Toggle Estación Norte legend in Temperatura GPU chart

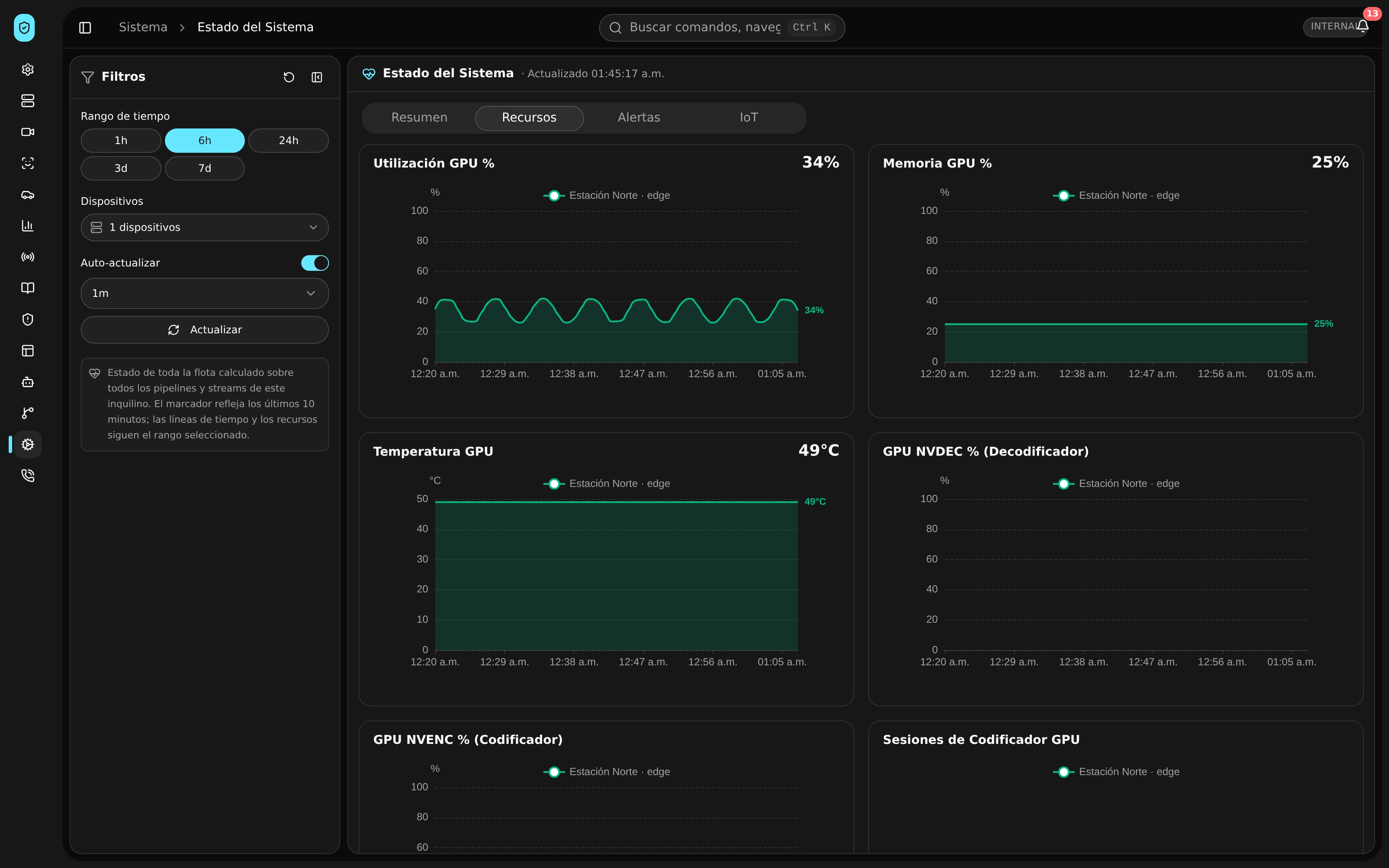[x=607, y=484]
